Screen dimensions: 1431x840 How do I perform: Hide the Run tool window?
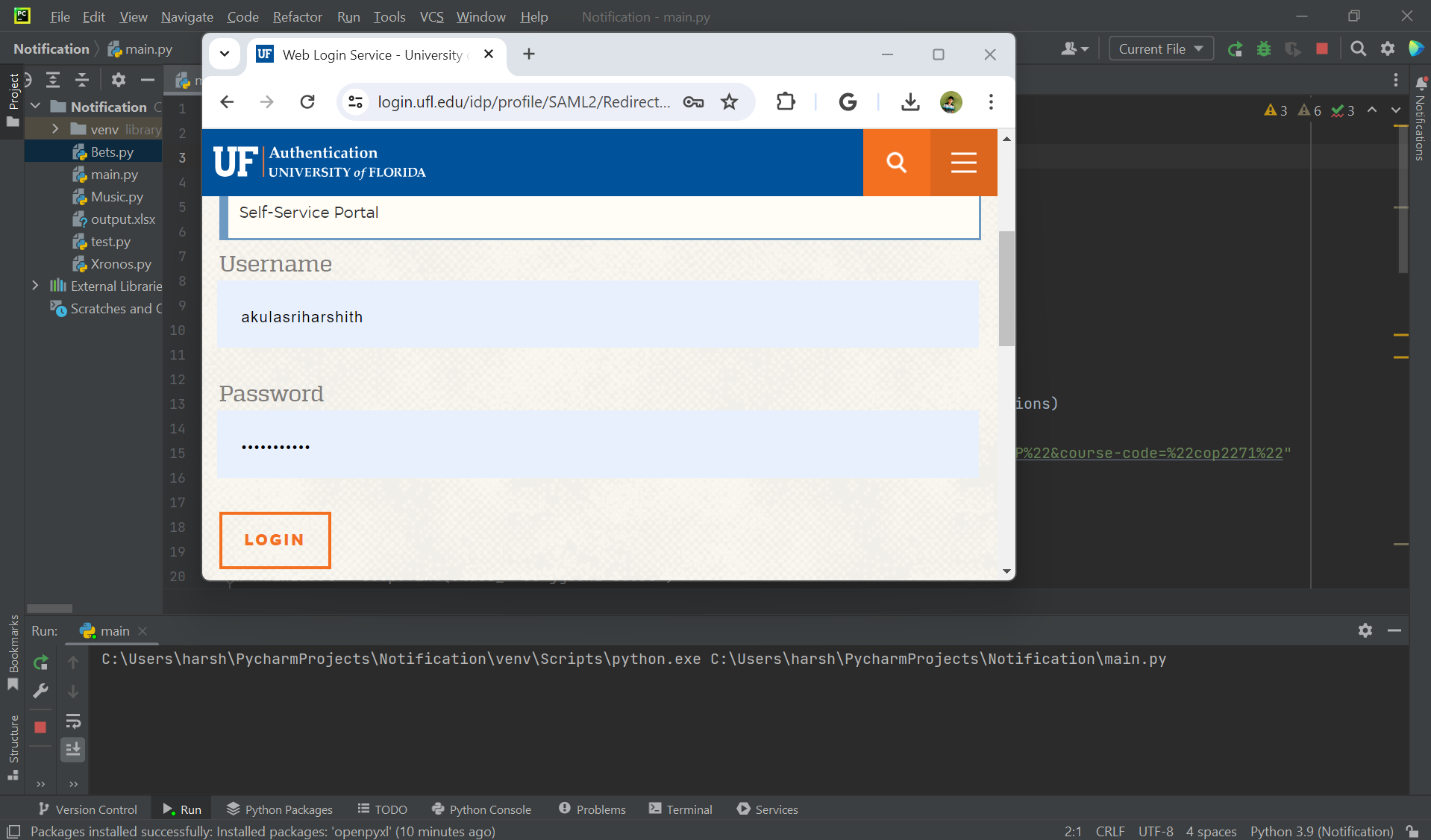(x=1394, y=631)
